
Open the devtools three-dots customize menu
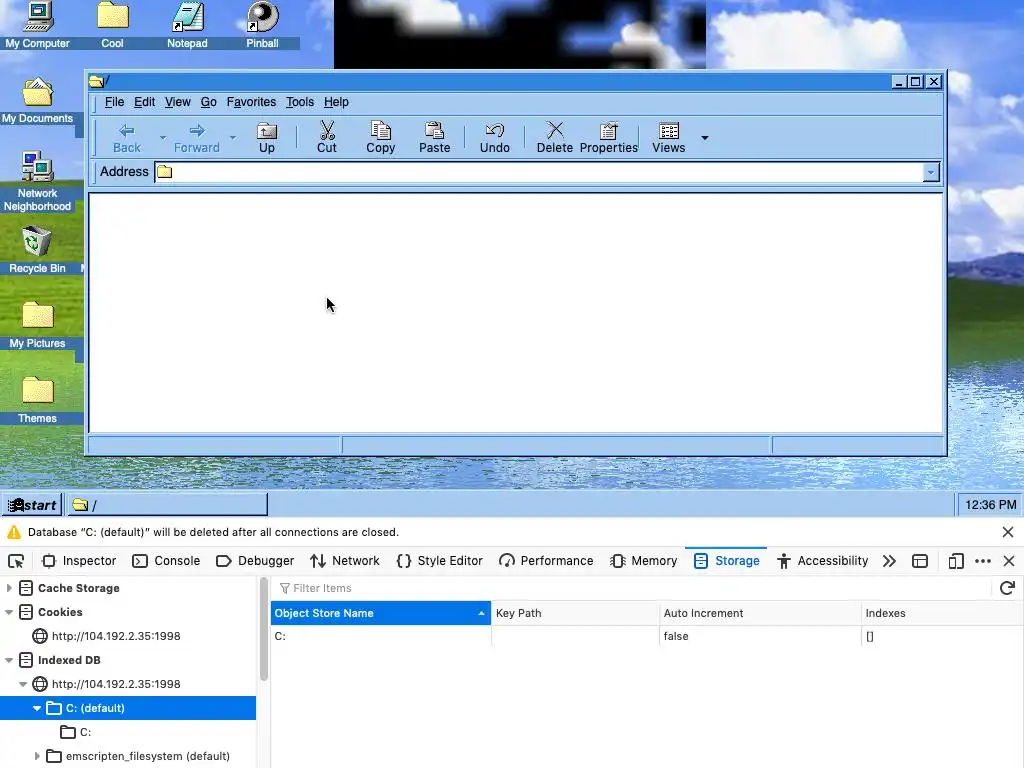click(982, 561)
